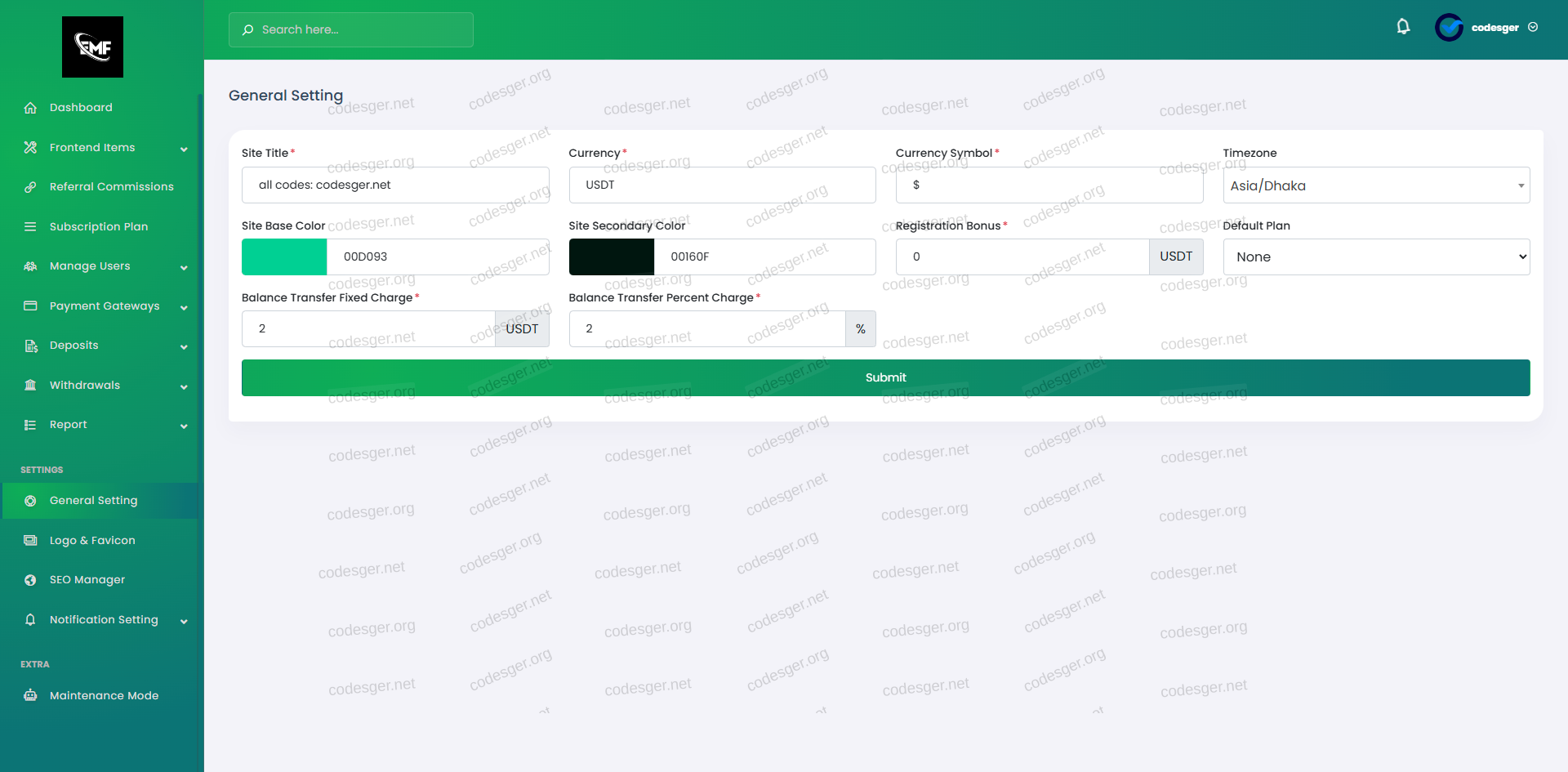Click the Subscription Plan list icon
The width and height of the screenshot is (1568, 772).
pyautogui.click(x=30, y=227)
